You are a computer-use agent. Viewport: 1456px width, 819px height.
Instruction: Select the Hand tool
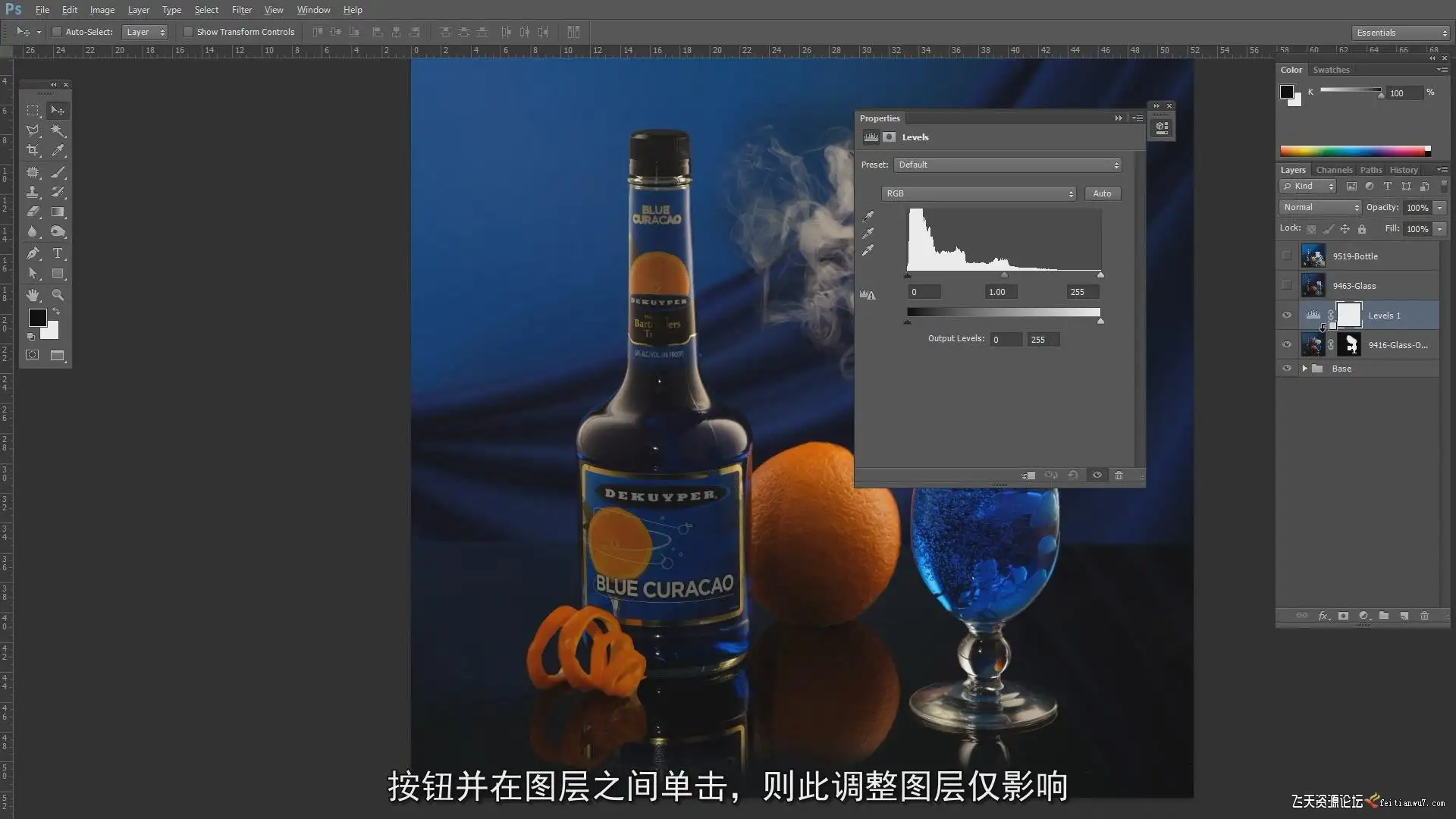(33, 295)
